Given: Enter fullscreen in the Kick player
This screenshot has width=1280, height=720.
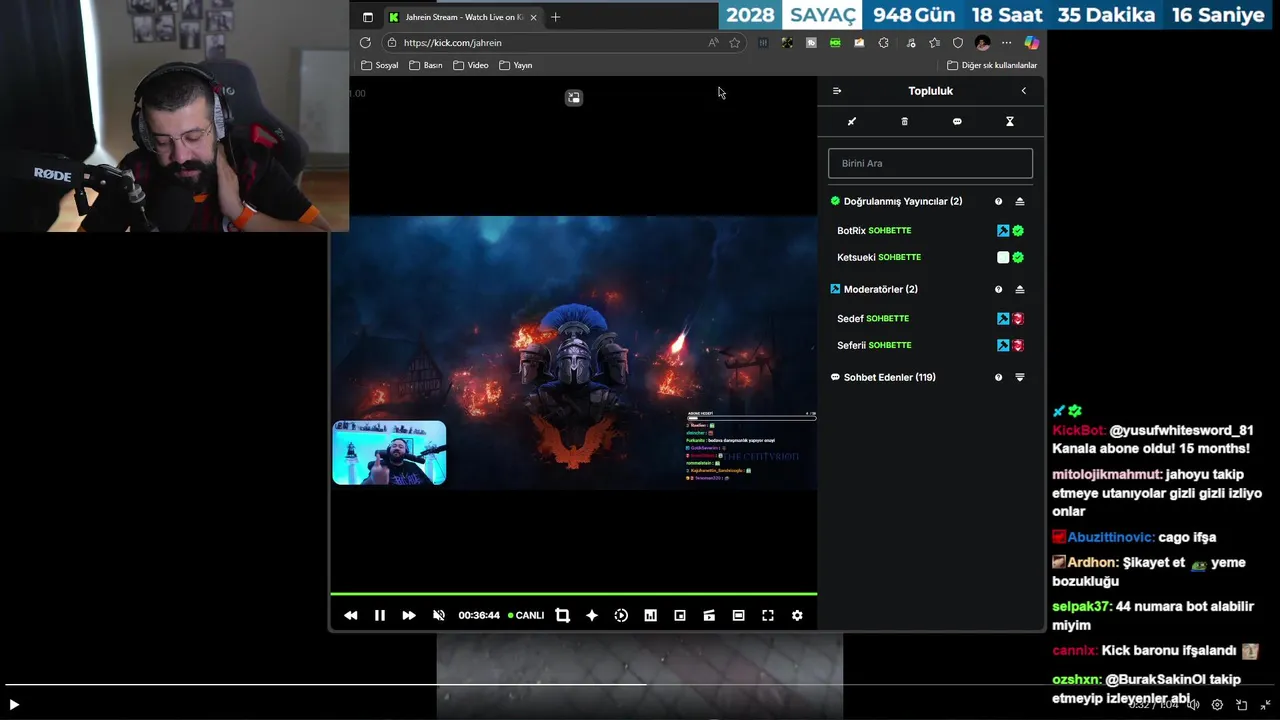Looking at the screenshot, I should (768, 616).
